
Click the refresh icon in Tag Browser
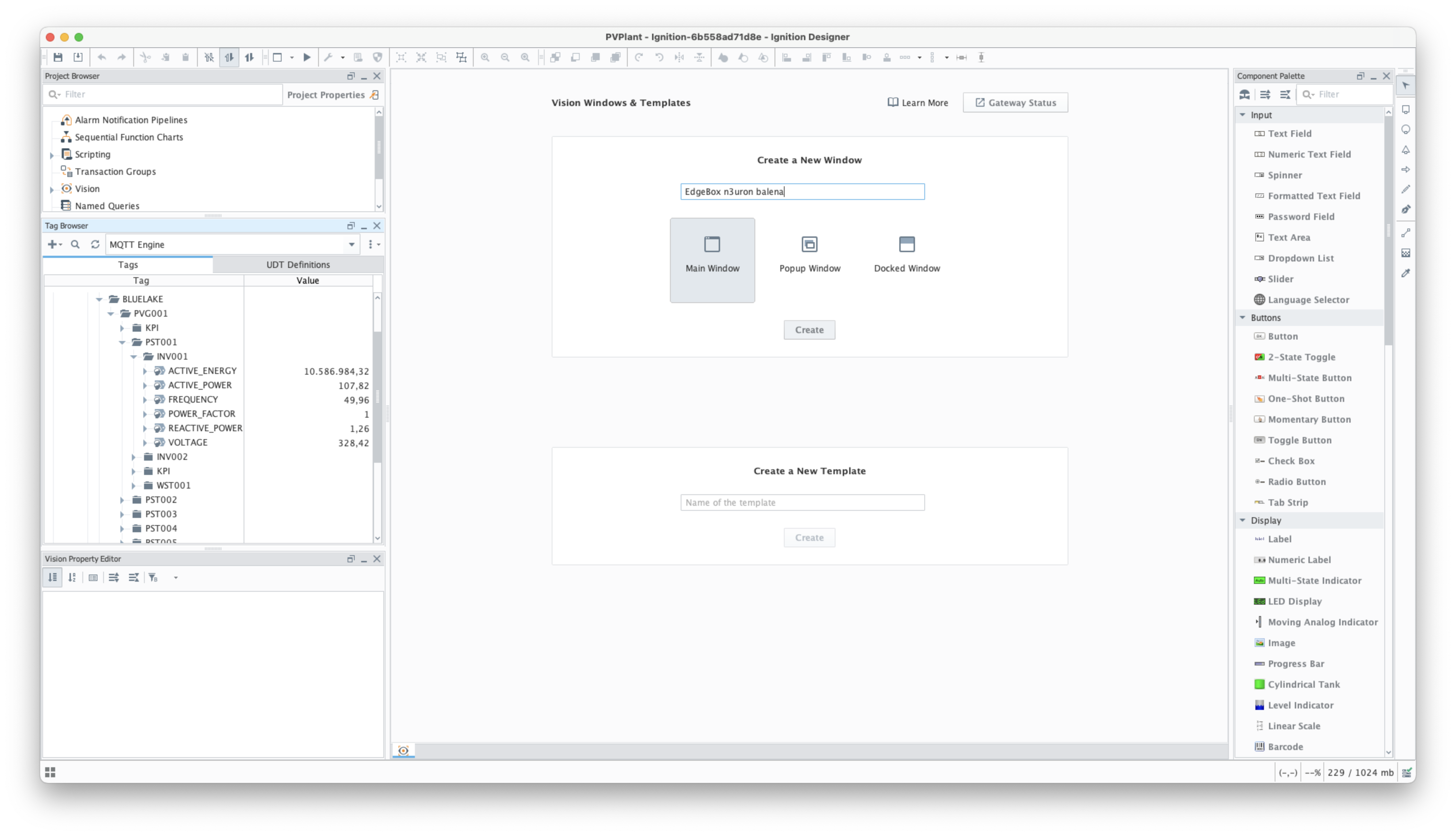[x=95, y=245]
